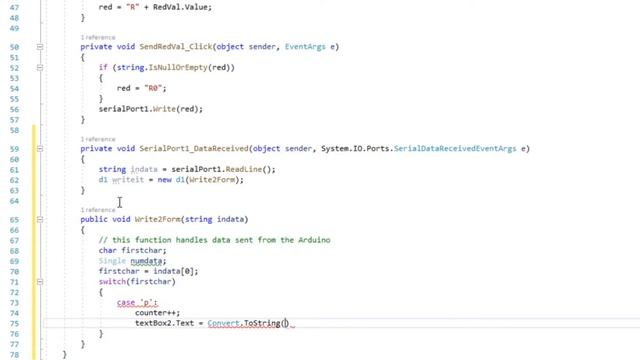Click line number 75 in the gutter
The width and height of the screenshot is (640, 360).
pos(14,324)
